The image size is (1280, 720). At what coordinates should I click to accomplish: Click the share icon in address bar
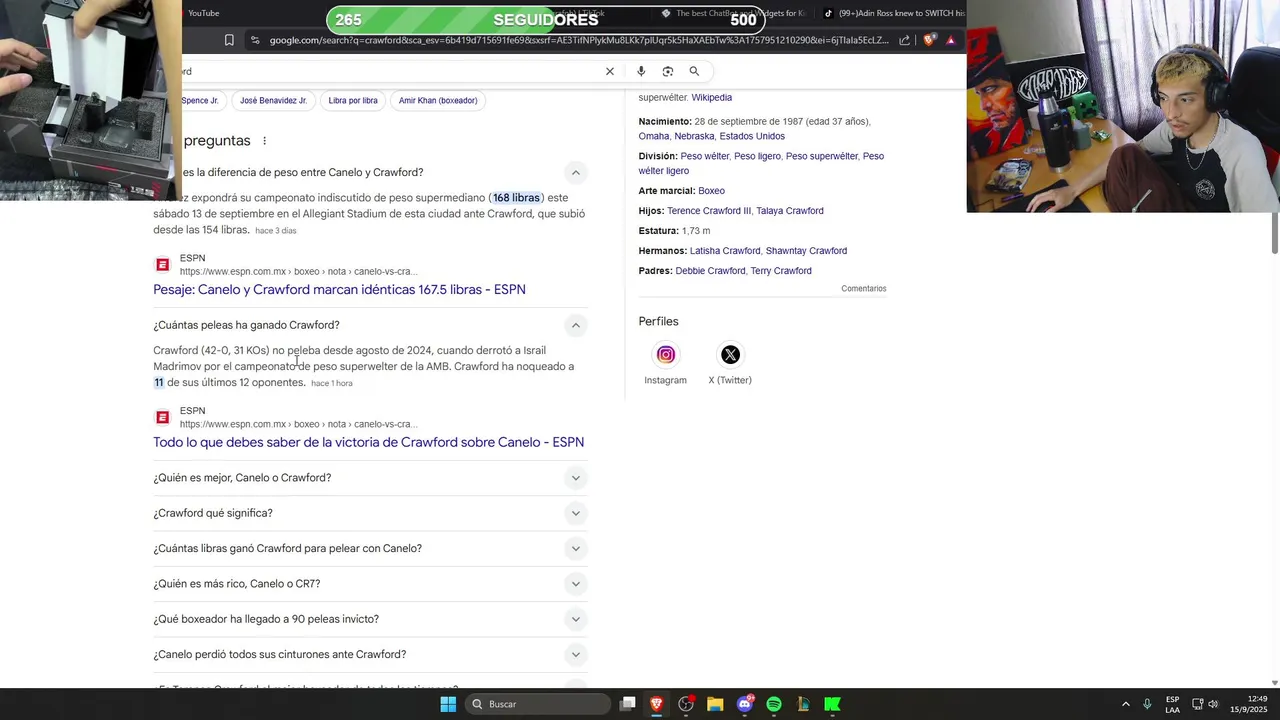point(905,40)
